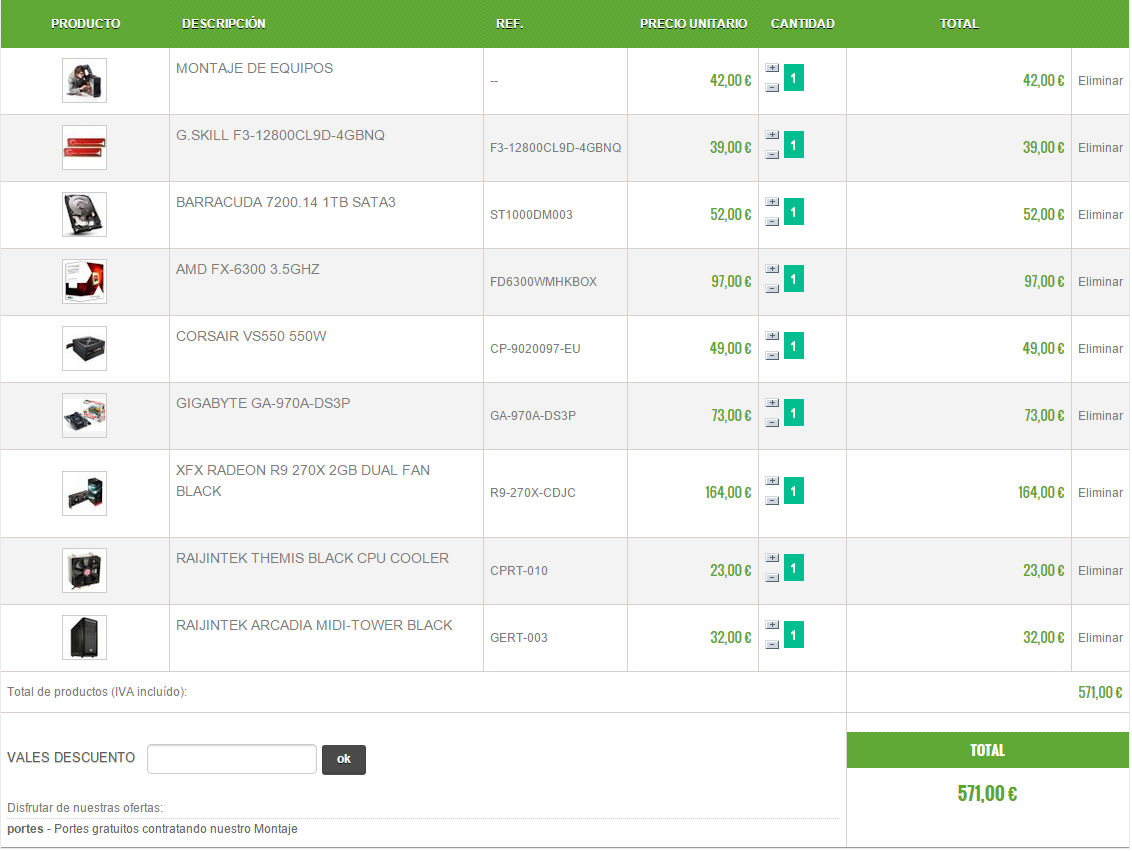
Task: Click the R9-270X-CDJC reference text
Action: click(x=533, y=493)
